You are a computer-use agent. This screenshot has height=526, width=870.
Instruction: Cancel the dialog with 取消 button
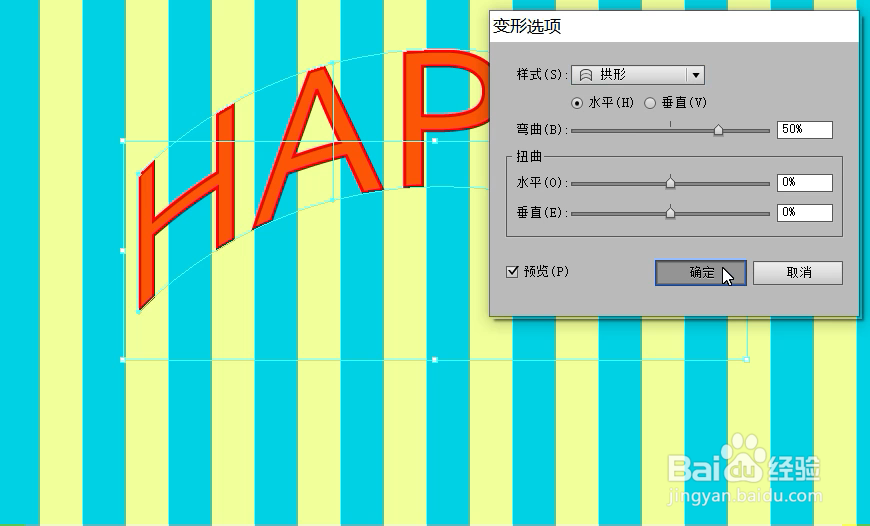pos(798,272)
